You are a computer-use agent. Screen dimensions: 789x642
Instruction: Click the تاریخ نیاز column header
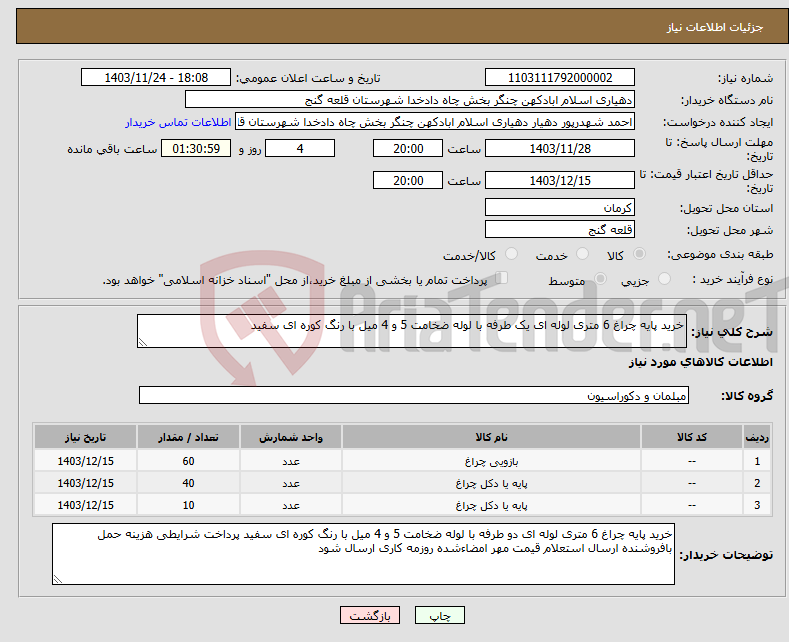click(x=86, y=437)
